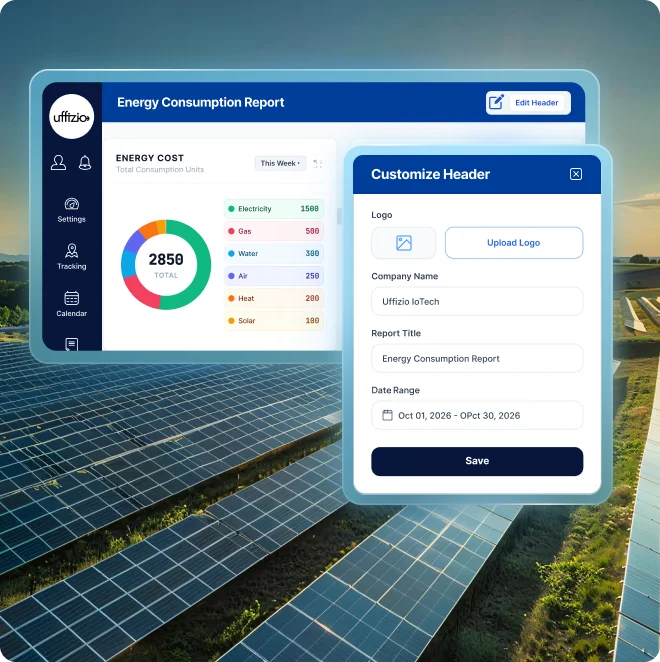The image size is (660, 662).
Task: Click the image placeholder icon under Logo
Action: [404, 243]
